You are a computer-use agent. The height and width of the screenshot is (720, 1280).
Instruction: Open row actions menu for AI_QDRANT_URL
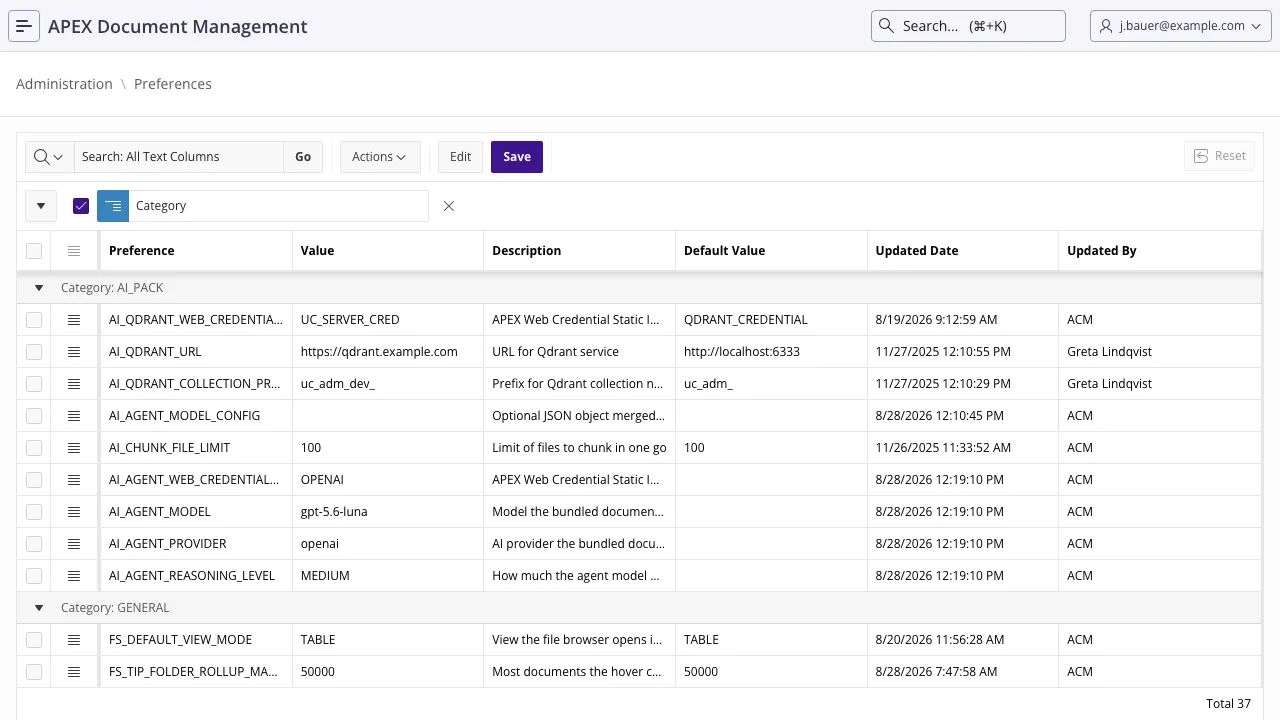point(74,352)
